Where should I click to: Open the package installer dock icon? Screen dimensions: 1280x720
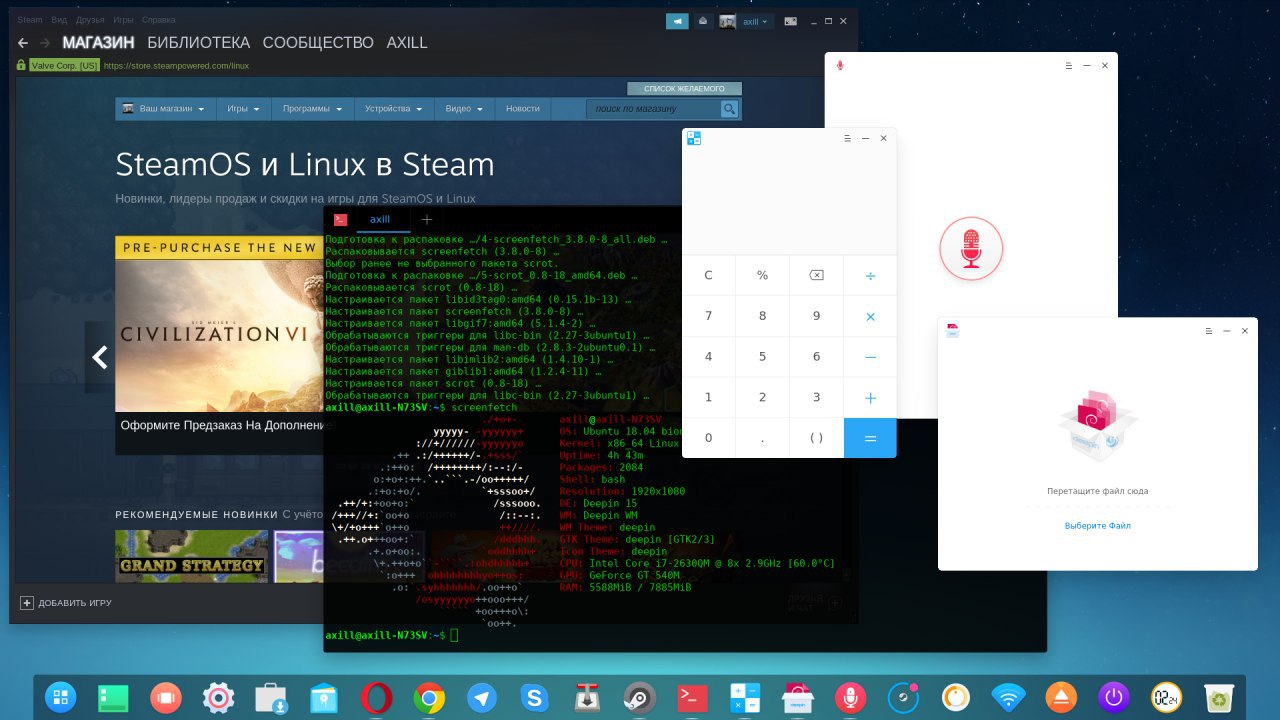pyautogui.click(x=797, y=697)
